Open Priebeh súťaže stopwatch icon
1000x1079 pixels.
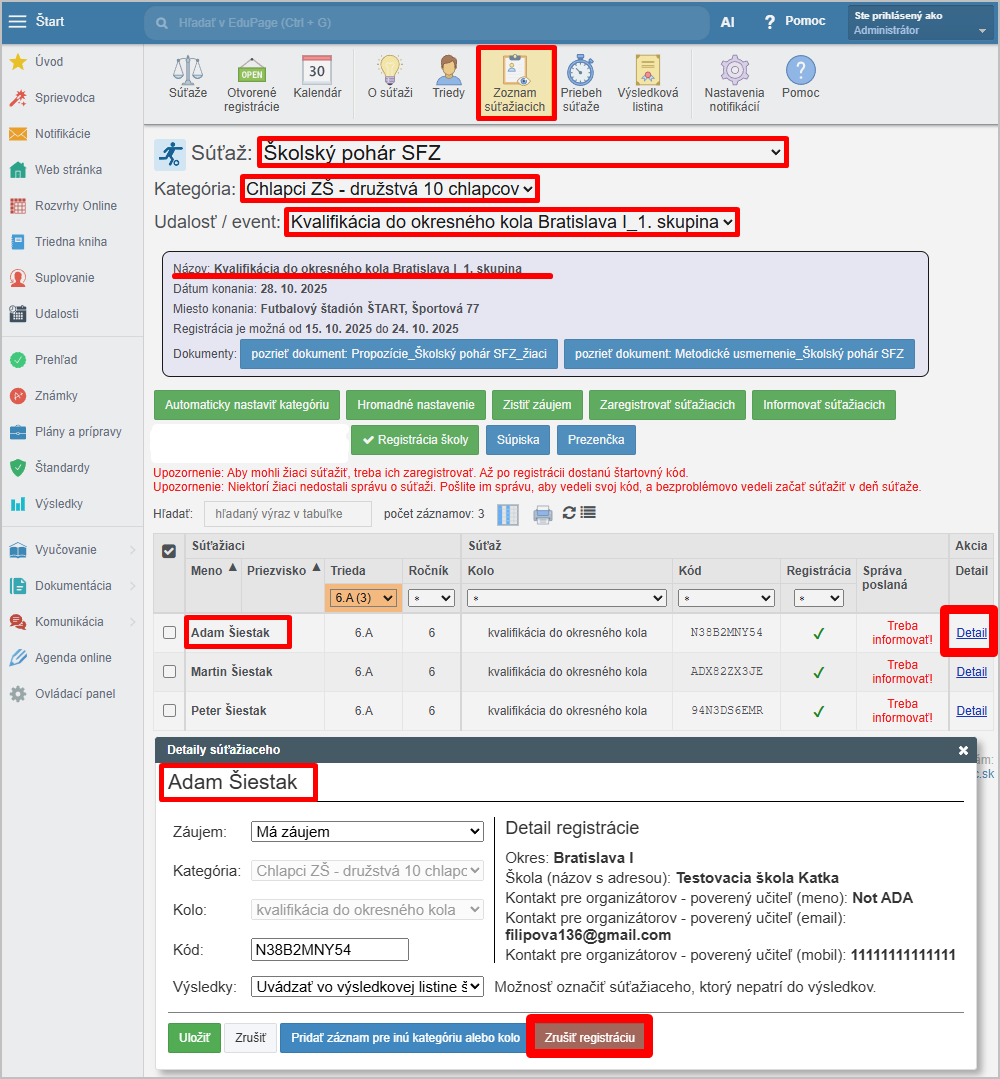coord(580,72)
